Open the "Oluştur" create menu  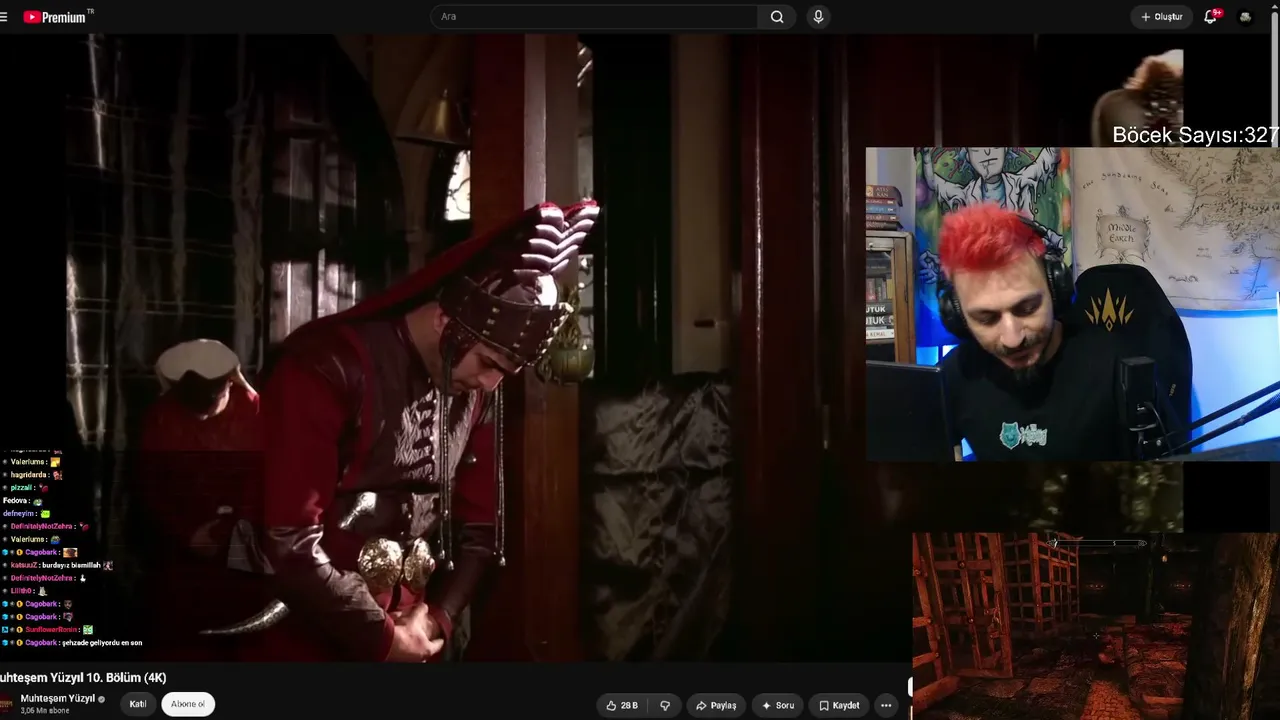click(x=1161, y=17)
